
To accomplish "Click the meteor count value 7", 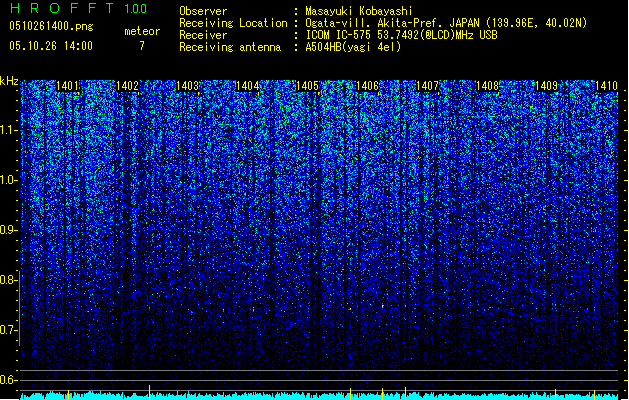I will (x=142, y=46).
